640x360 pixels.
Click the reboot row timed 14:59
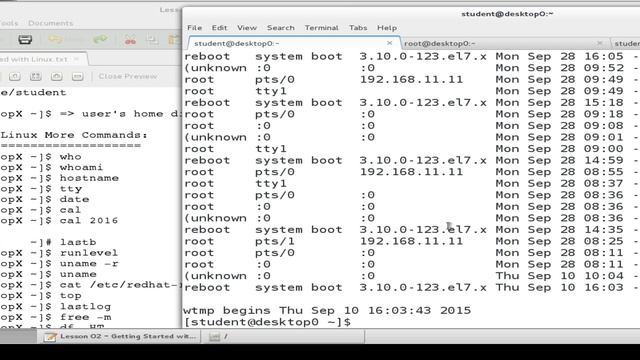[411, 160]
